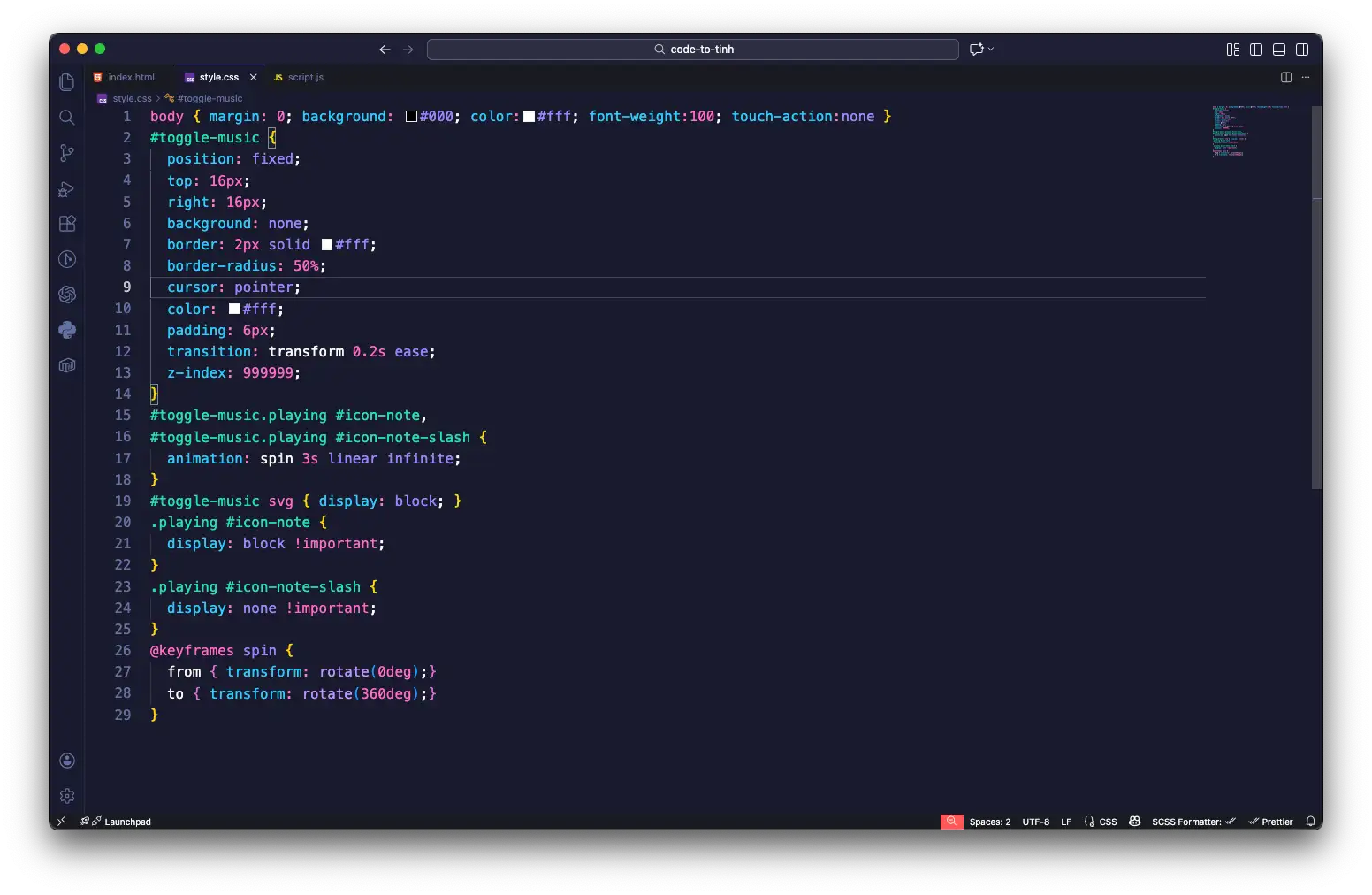Toggle the Secondary Side Bar visibility
The image size is (1372, 895).
point(1302,50)
